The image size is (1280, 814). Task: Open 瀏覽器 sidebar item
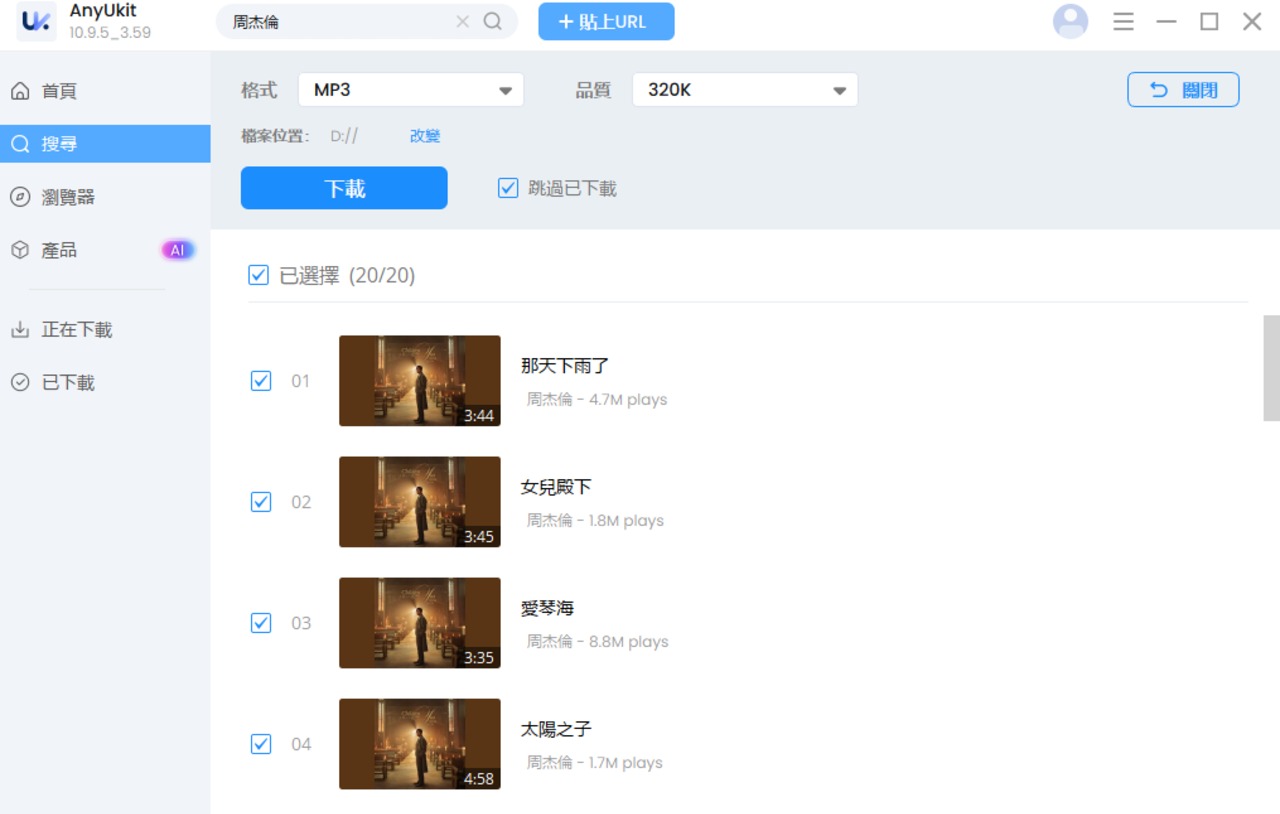coord(67,198)
